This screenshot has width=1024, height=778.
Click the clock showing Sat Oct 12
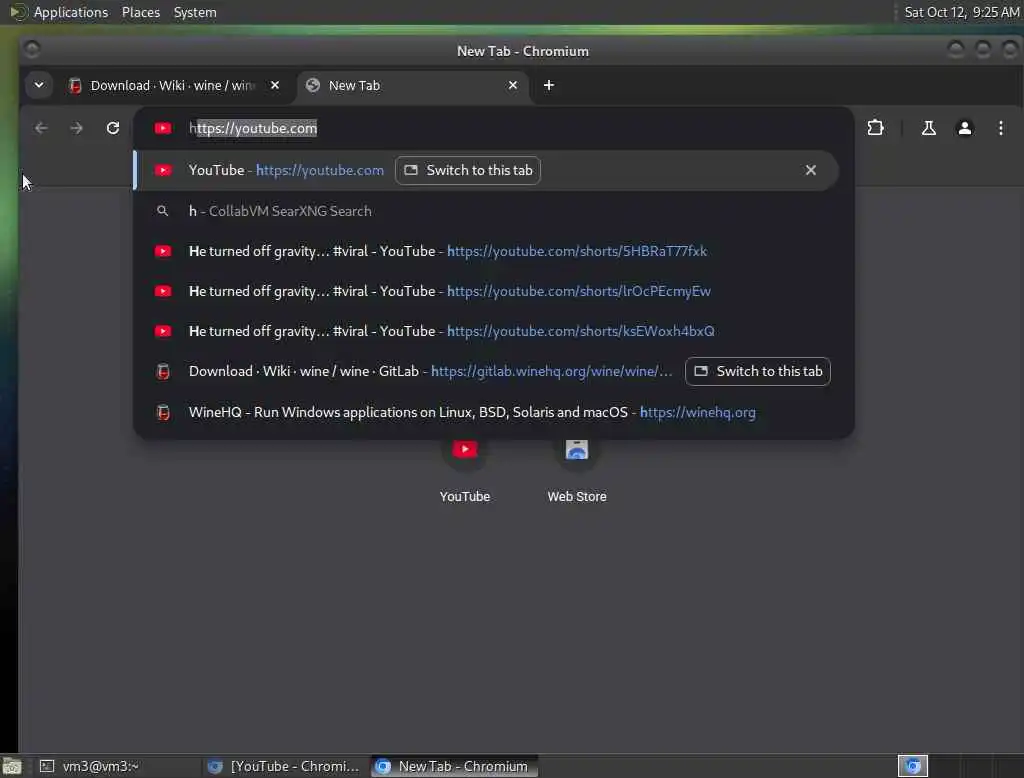(x=961, y=12)
